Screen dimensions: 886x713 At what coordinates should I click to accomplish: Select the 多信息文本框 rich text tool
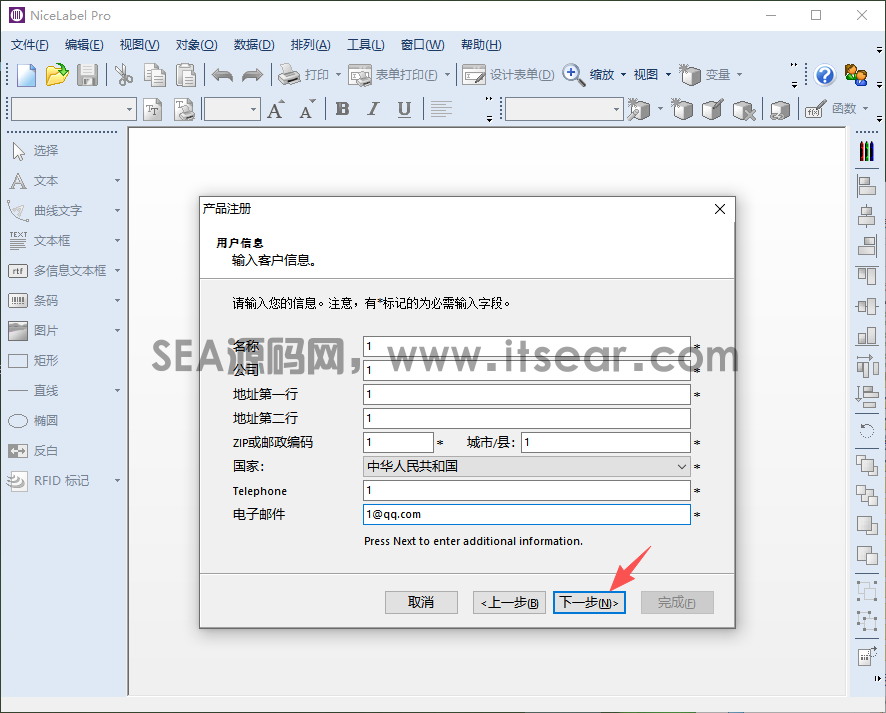57,271
